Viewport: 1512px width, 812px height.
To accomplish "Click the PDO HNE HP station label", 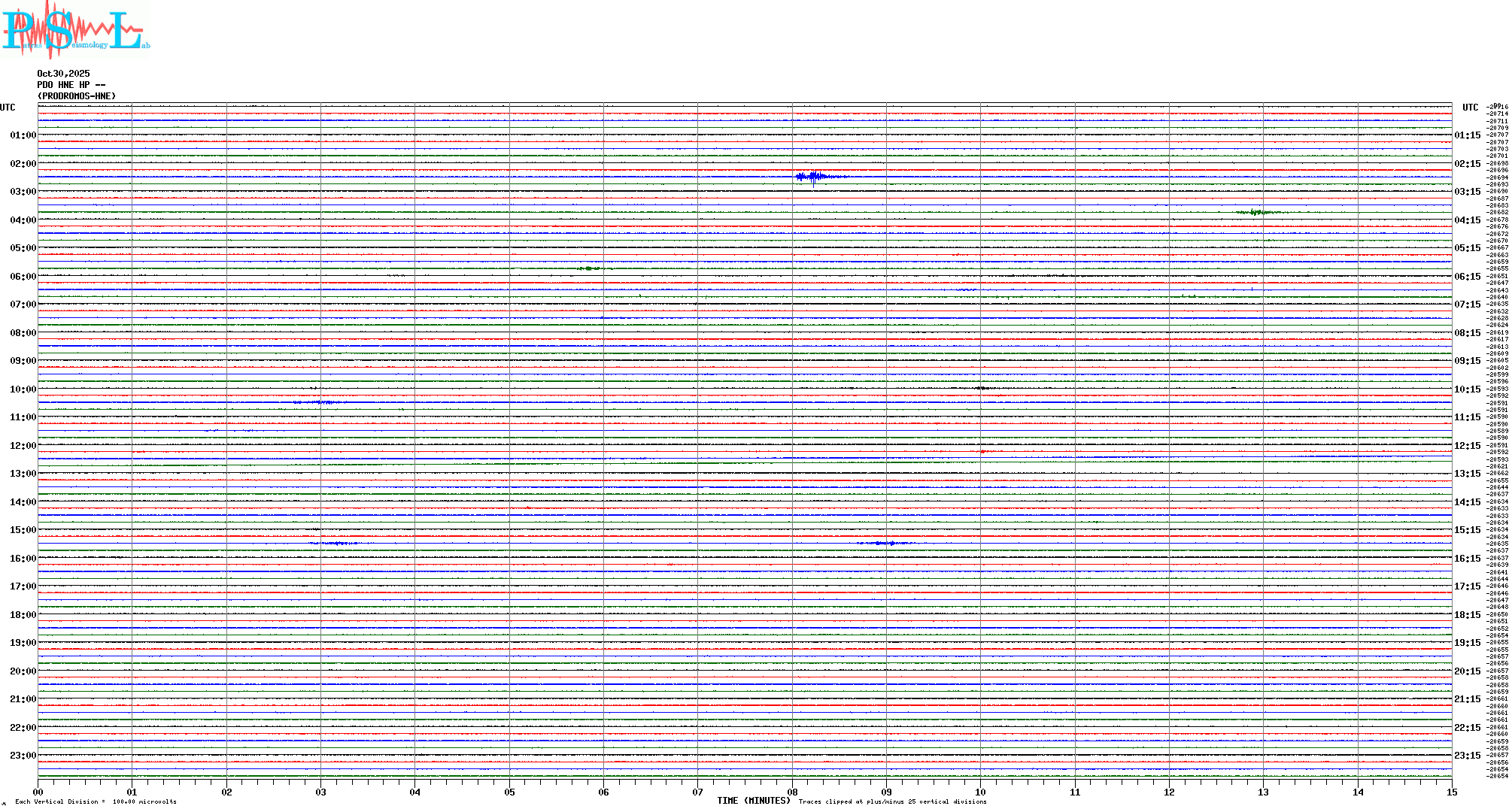I will pos(71,85).
